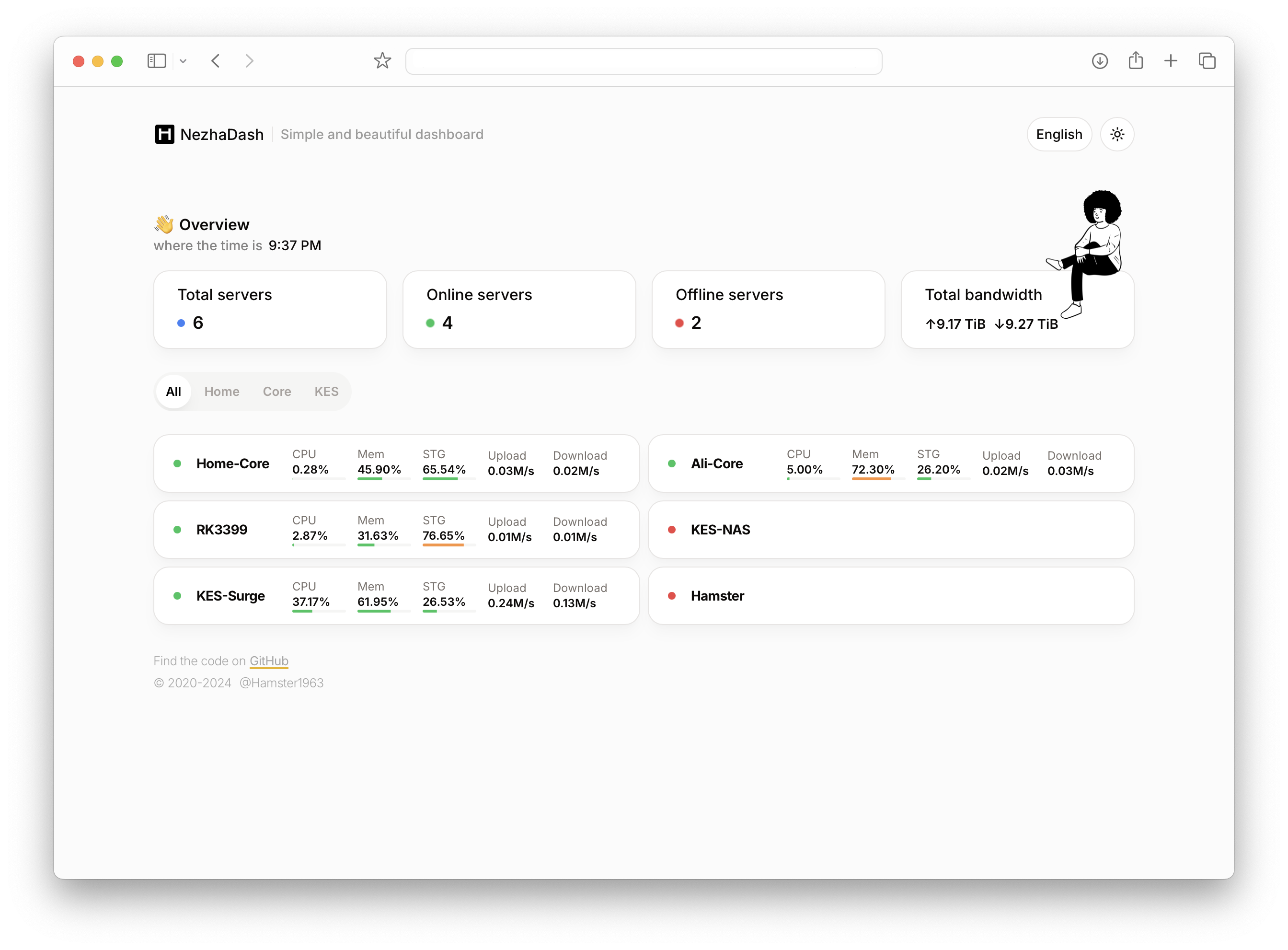Click the browser address bar
Image resolution: width=1288 pixels, height=950 pixels.
click(643, 61)
